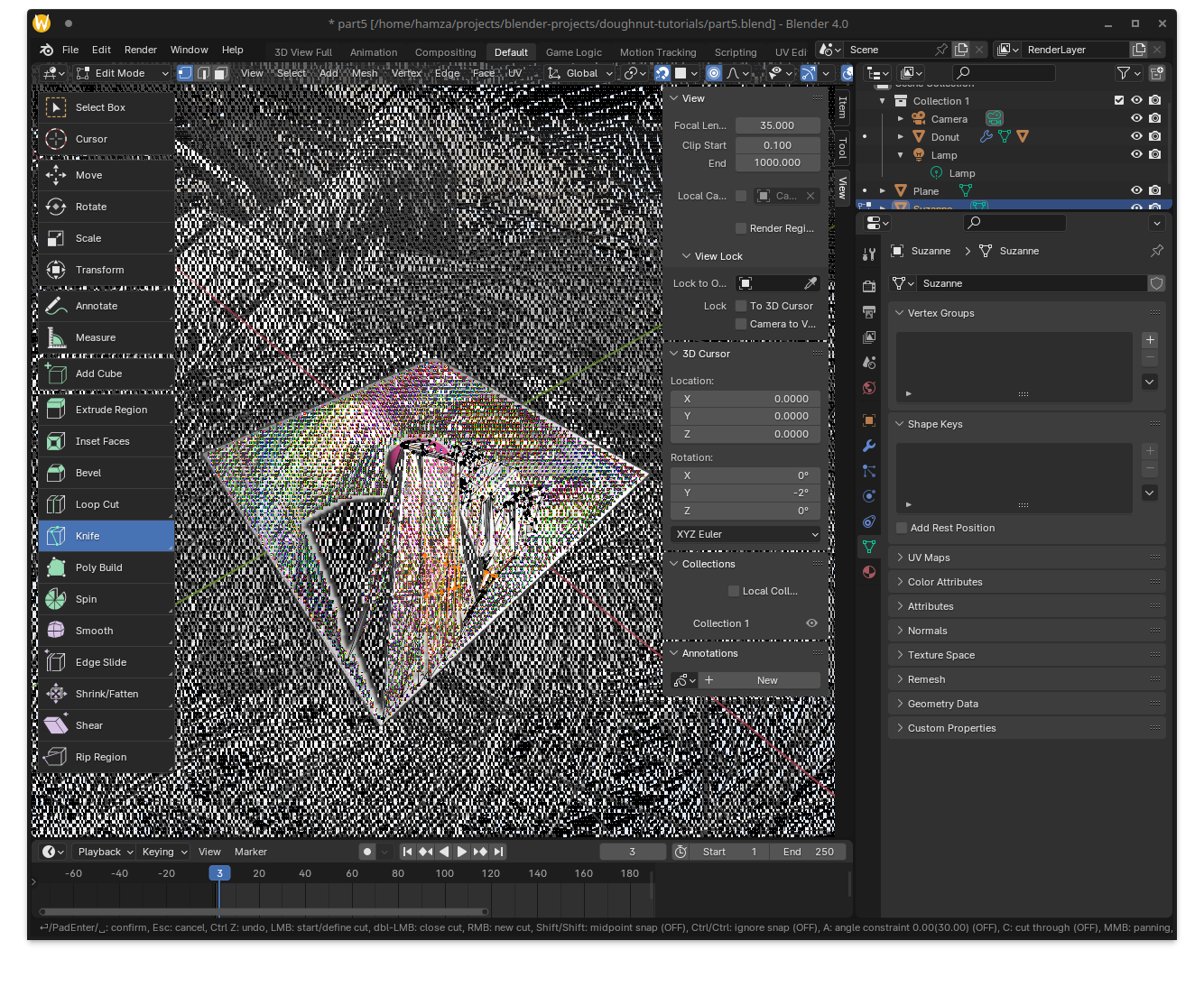
Task: Open the Edit Mode dropdown
Action: pos(122,73)
